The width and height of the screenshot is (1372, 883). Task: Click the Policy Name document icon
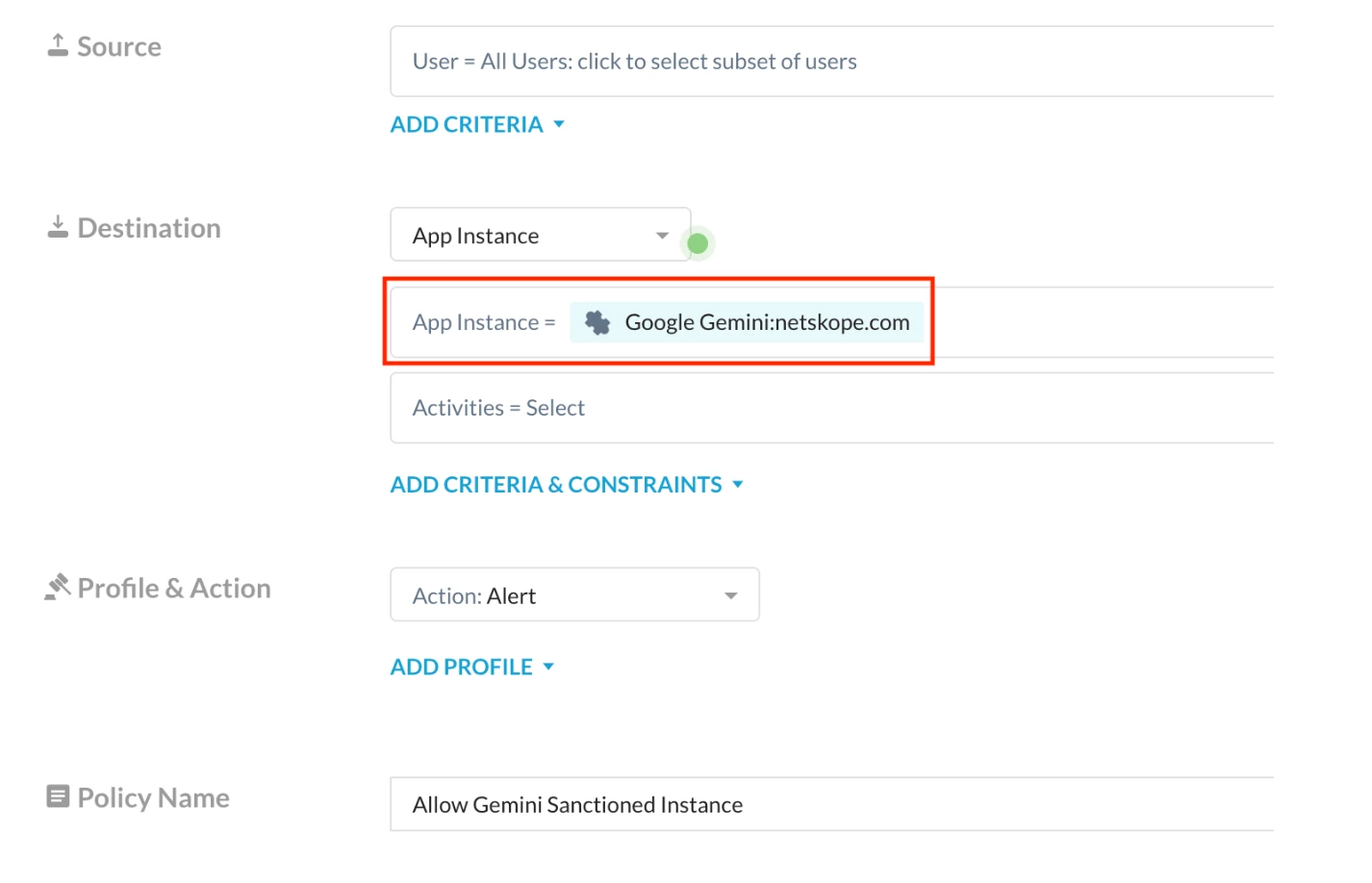tap(58, 796)
